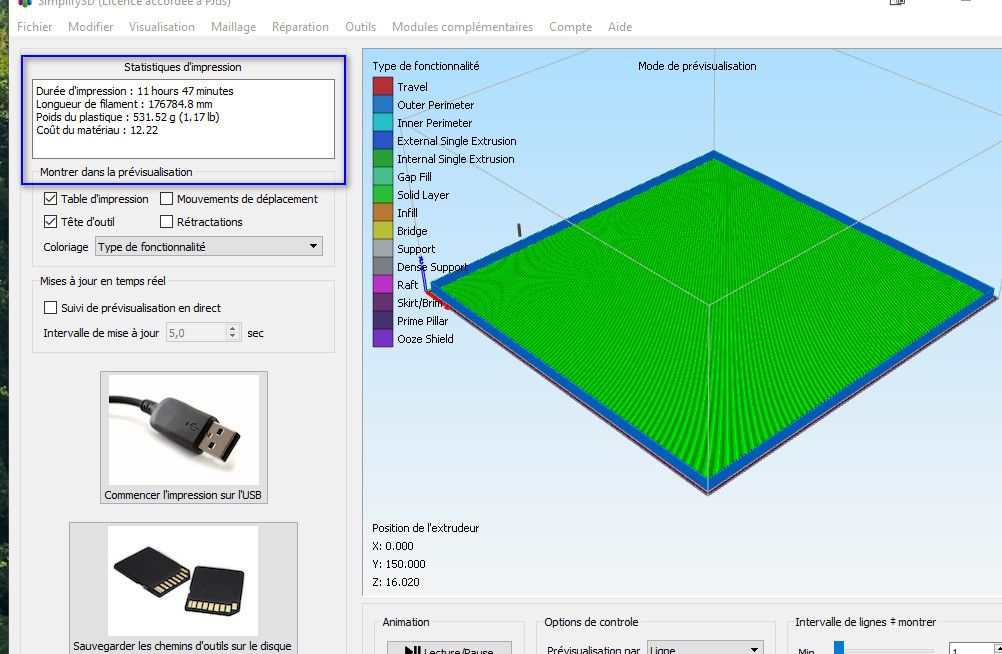Image resolution: width=1002 pixels, height=654 pixels.
Task: Click the Inner Perimeter cyan swatch
Action: (383, 122)
